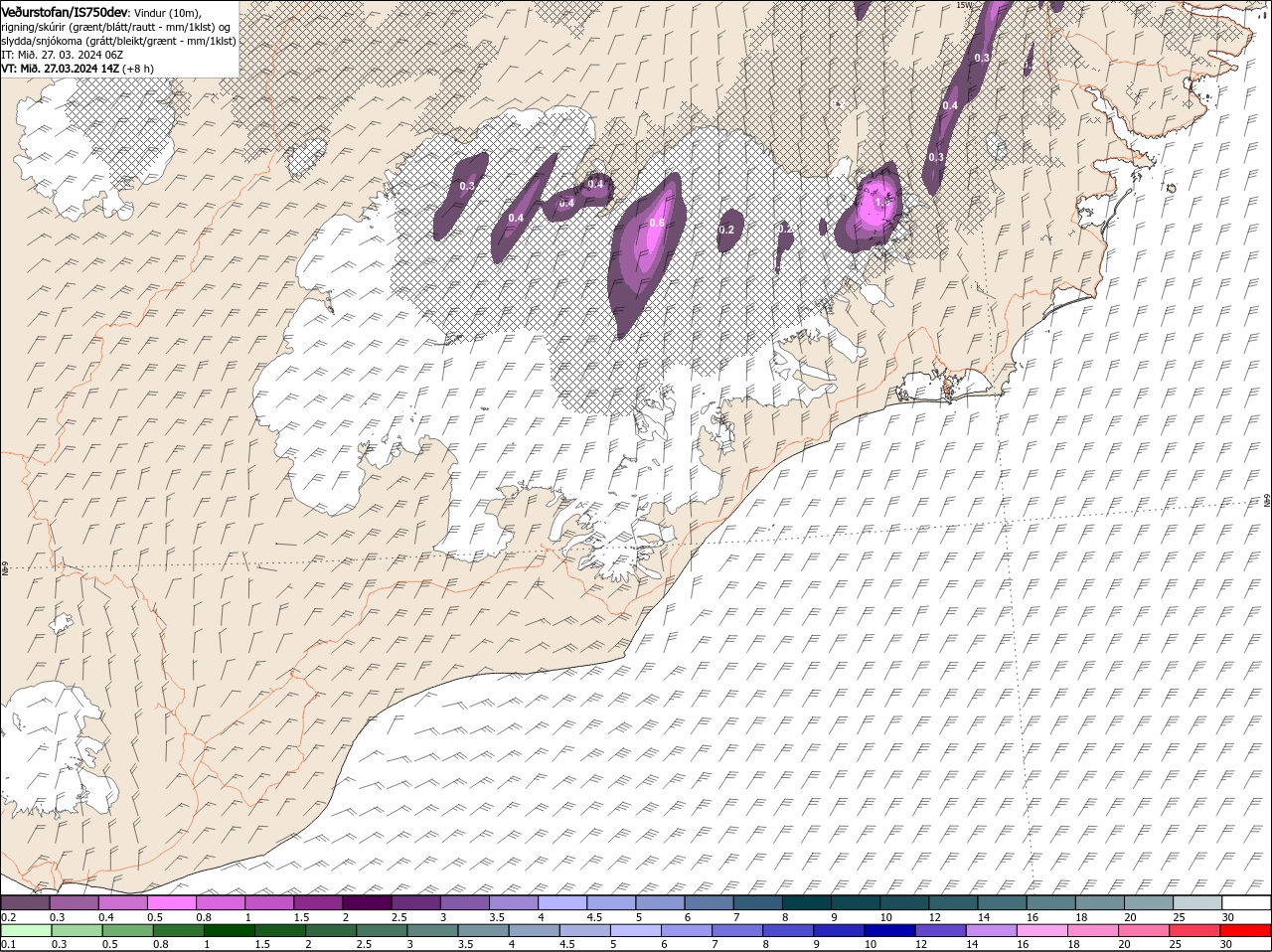Click the pale lavender 4–4.5 swatch, upper scale

[561, 903]
